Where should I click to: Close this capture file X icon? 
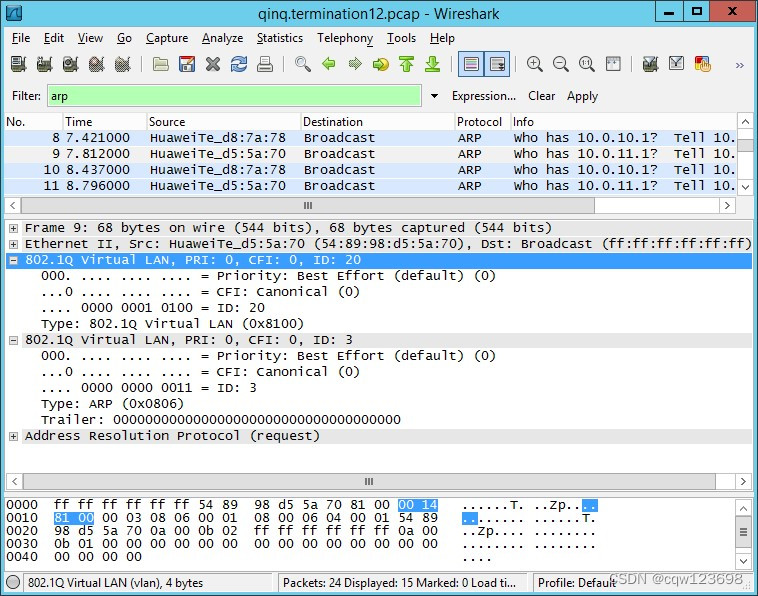[x=213, y=64]
